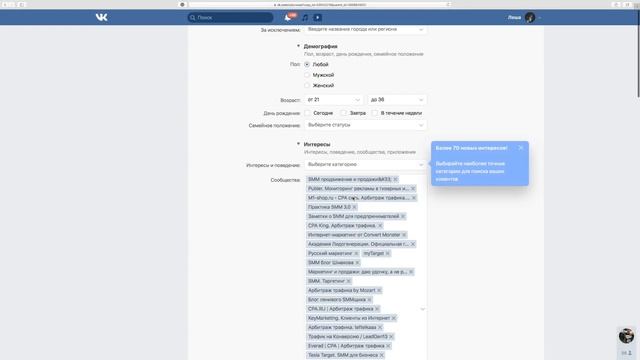Remove the 'Арбитраж трафика. leftwkaaa' tag

click(380, 327)
